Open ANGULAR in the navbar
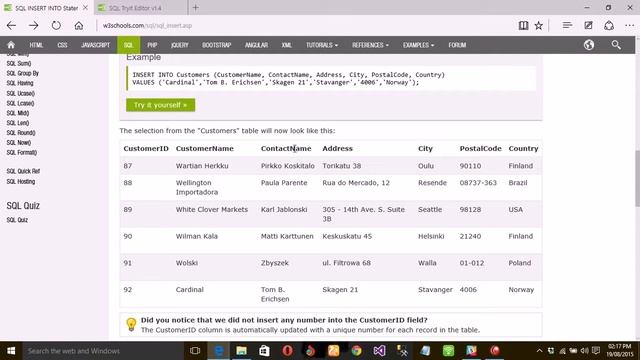 coord(256,45)
